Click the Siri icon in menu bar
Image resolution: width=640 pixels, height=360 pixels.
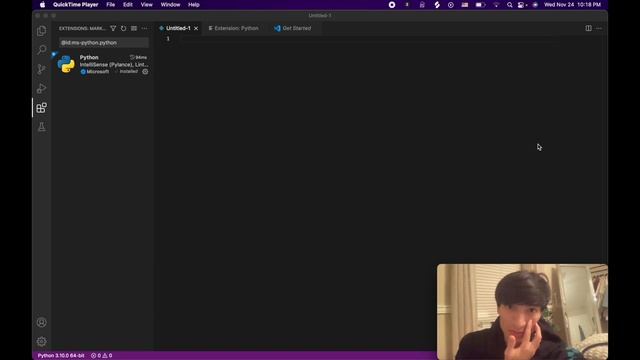point(535,5)
